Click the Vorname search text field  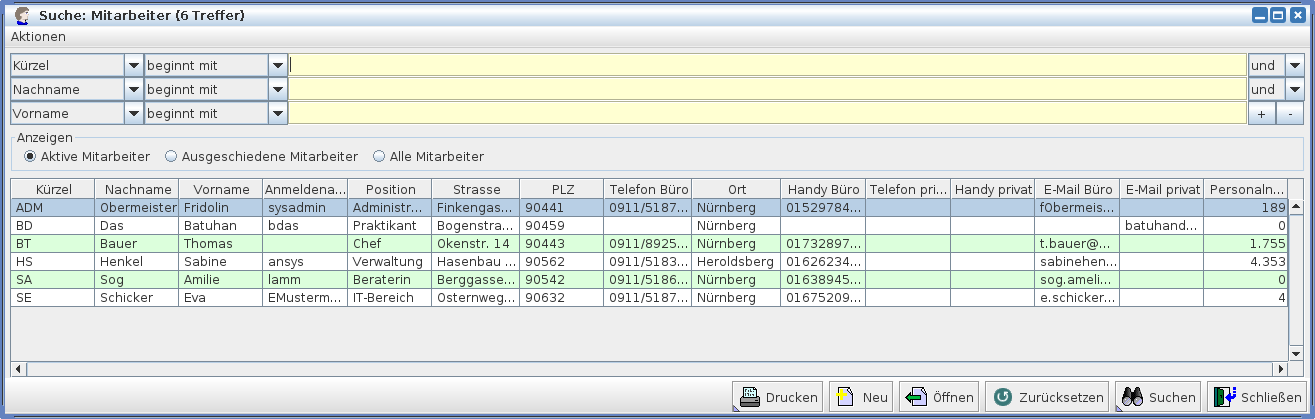767,114
